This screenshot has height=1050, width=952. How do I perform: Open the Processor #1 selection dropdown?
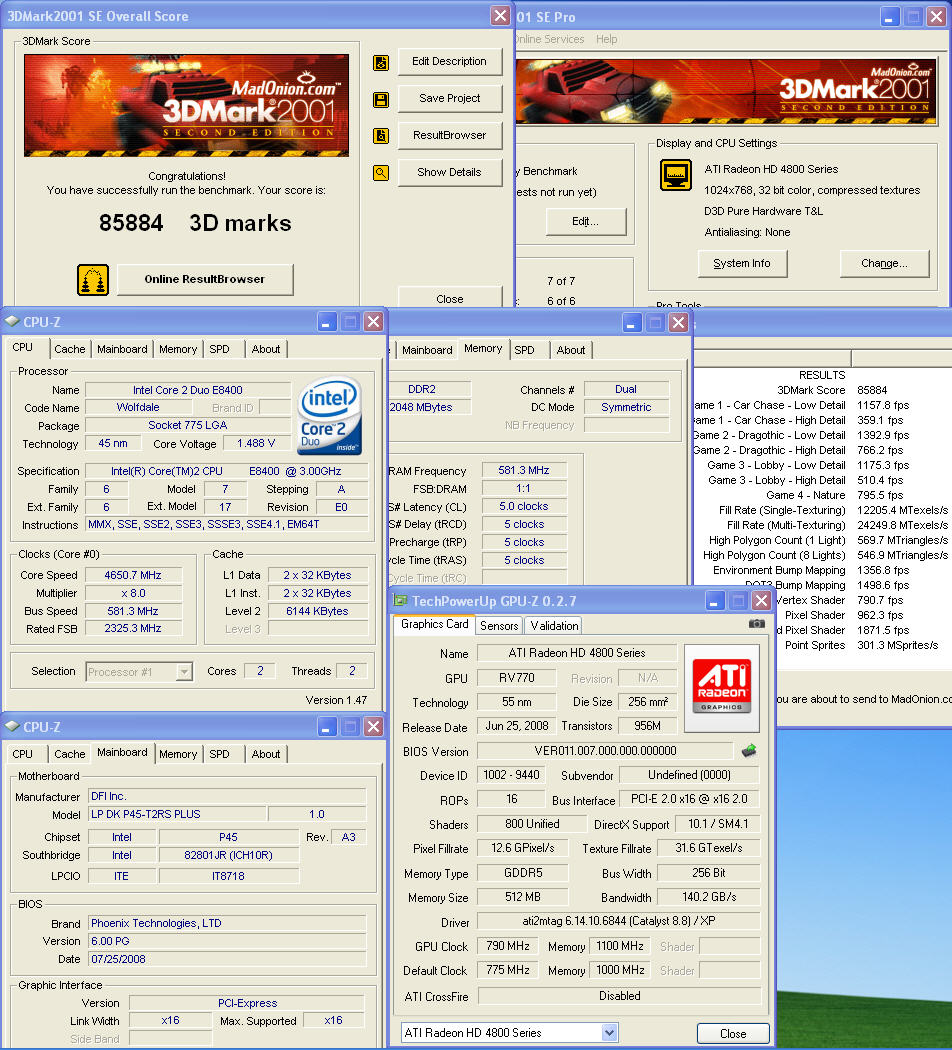tap(184, 672)
